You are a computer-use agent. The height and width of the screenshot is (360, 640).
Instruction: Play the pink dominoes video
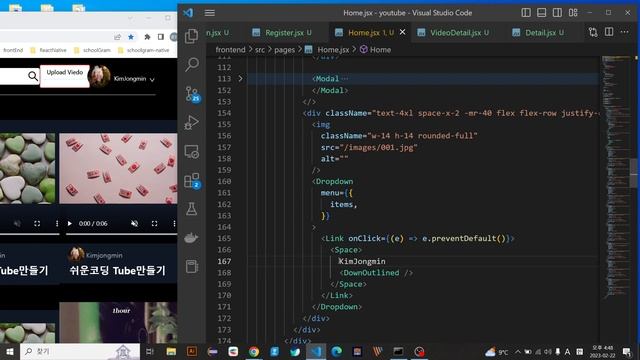(69, 223)
